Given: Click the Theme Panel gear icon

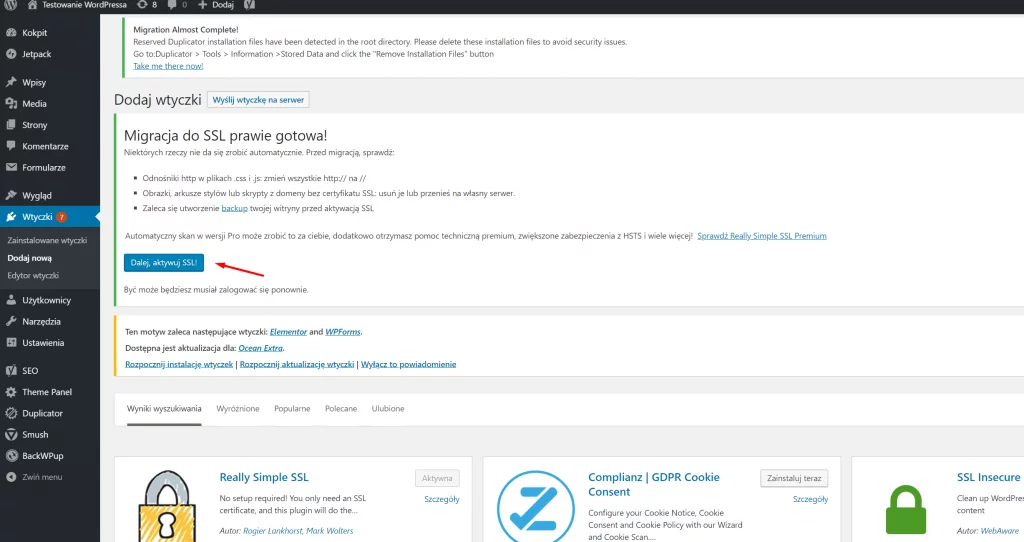Looking at the screenshot, I should click(x=11, y=392).
